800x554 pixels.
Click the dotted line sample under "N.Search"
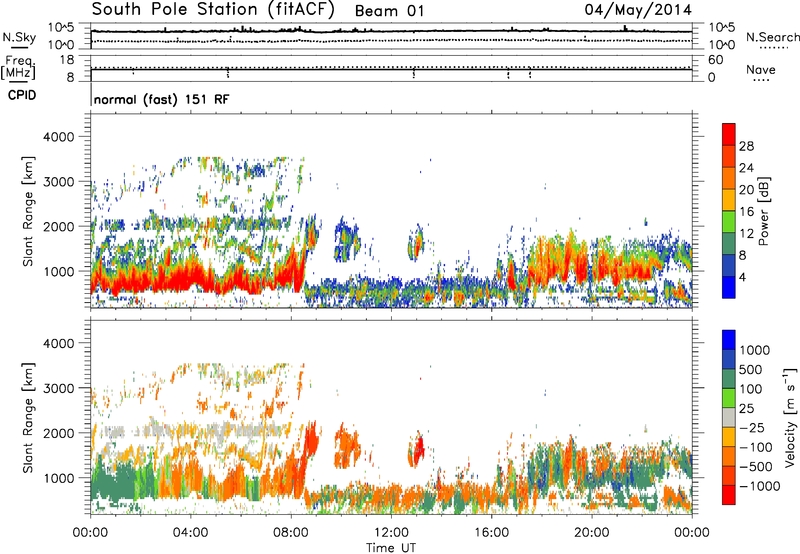[774, 48]
